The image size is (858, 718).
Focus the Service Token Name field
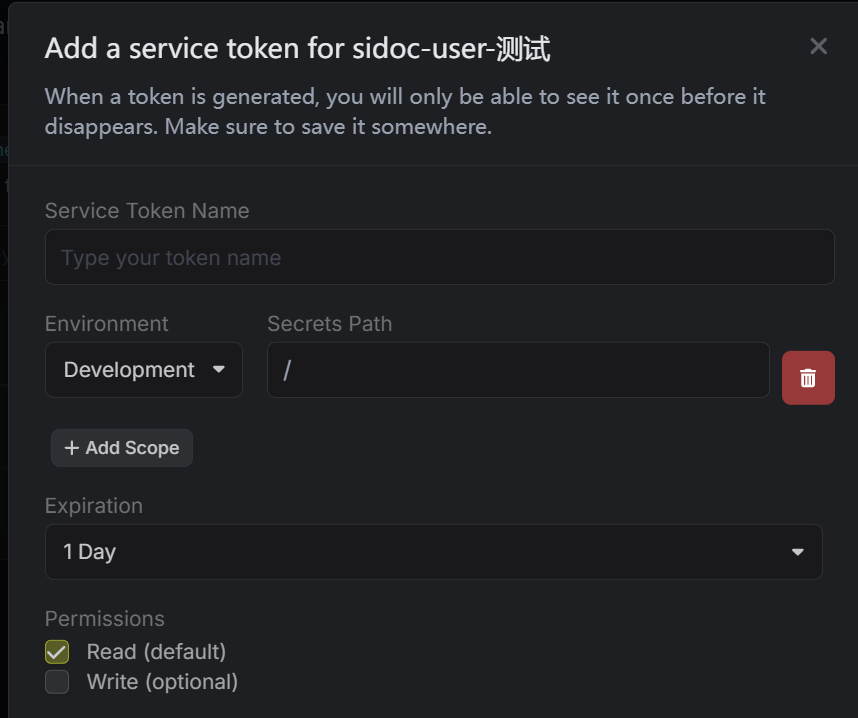[x=439, y=257]
